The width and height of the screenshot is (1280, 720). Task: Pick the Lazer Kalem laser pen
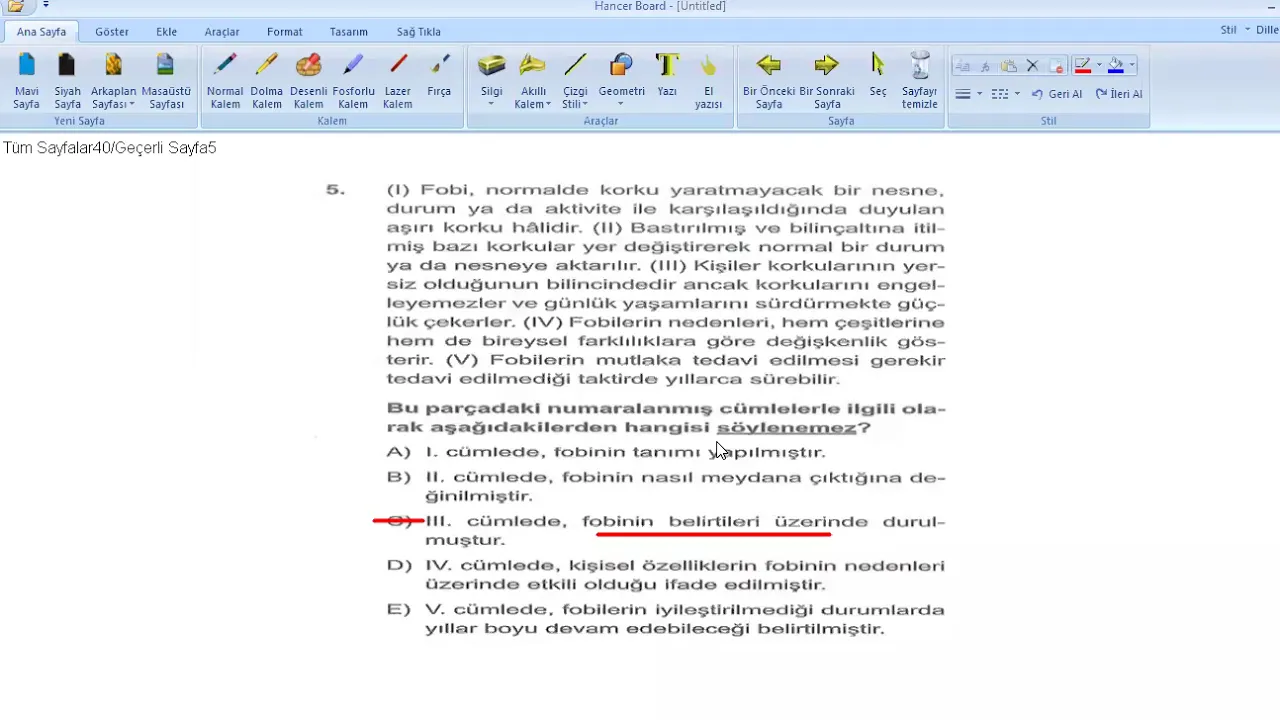[x=397, y=81]
